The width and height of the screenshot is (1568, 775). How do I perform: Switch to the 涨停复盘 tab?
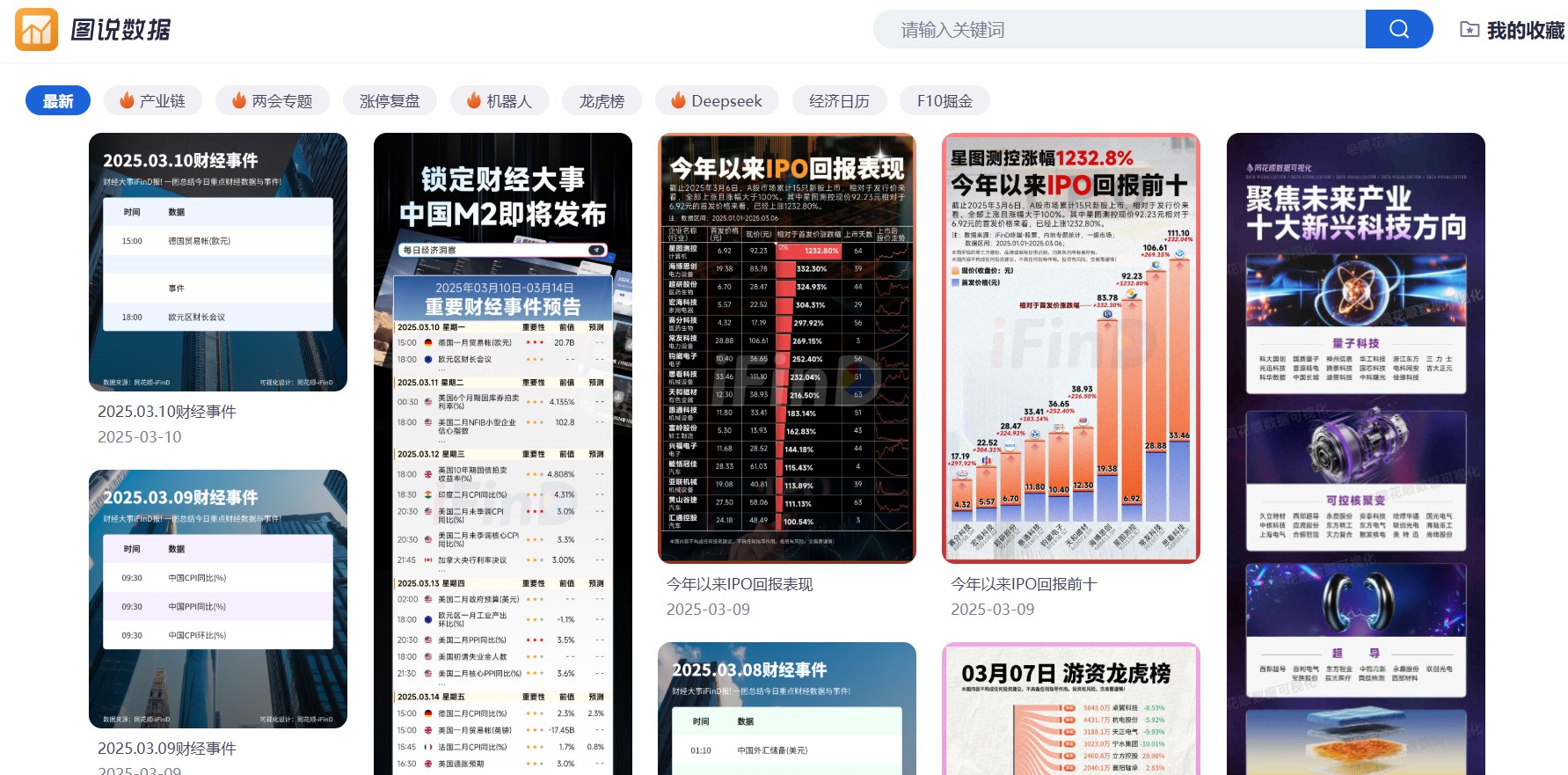click(390, 100)
